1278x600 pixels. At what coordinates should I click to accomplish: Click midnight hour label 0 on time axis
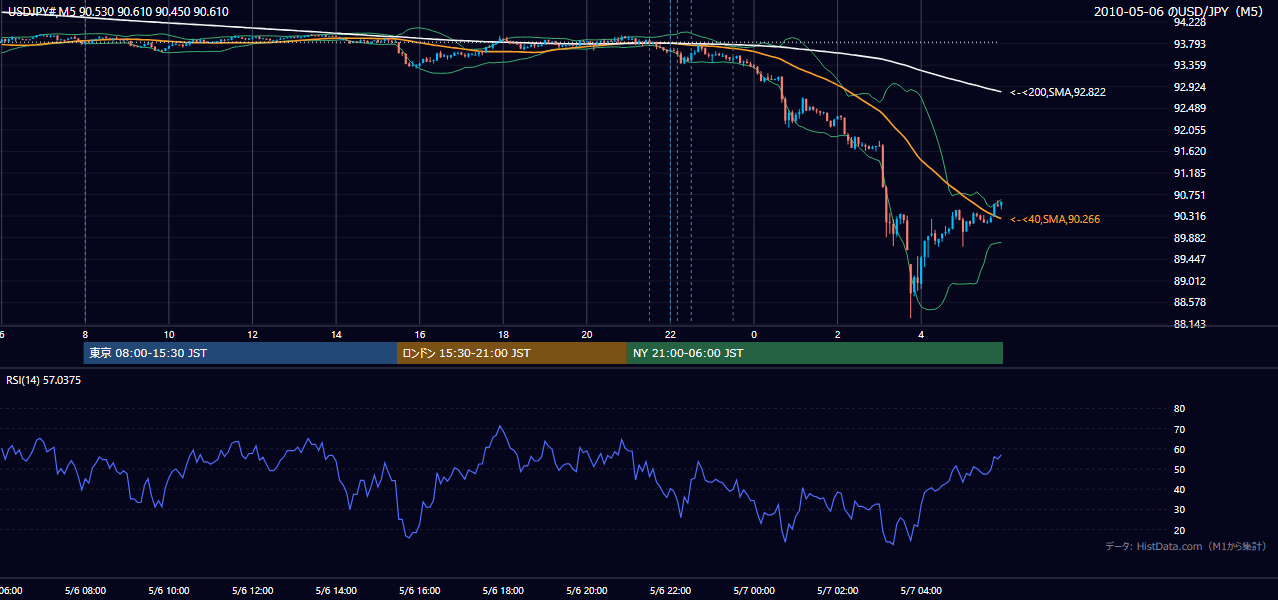click(754, 335)
